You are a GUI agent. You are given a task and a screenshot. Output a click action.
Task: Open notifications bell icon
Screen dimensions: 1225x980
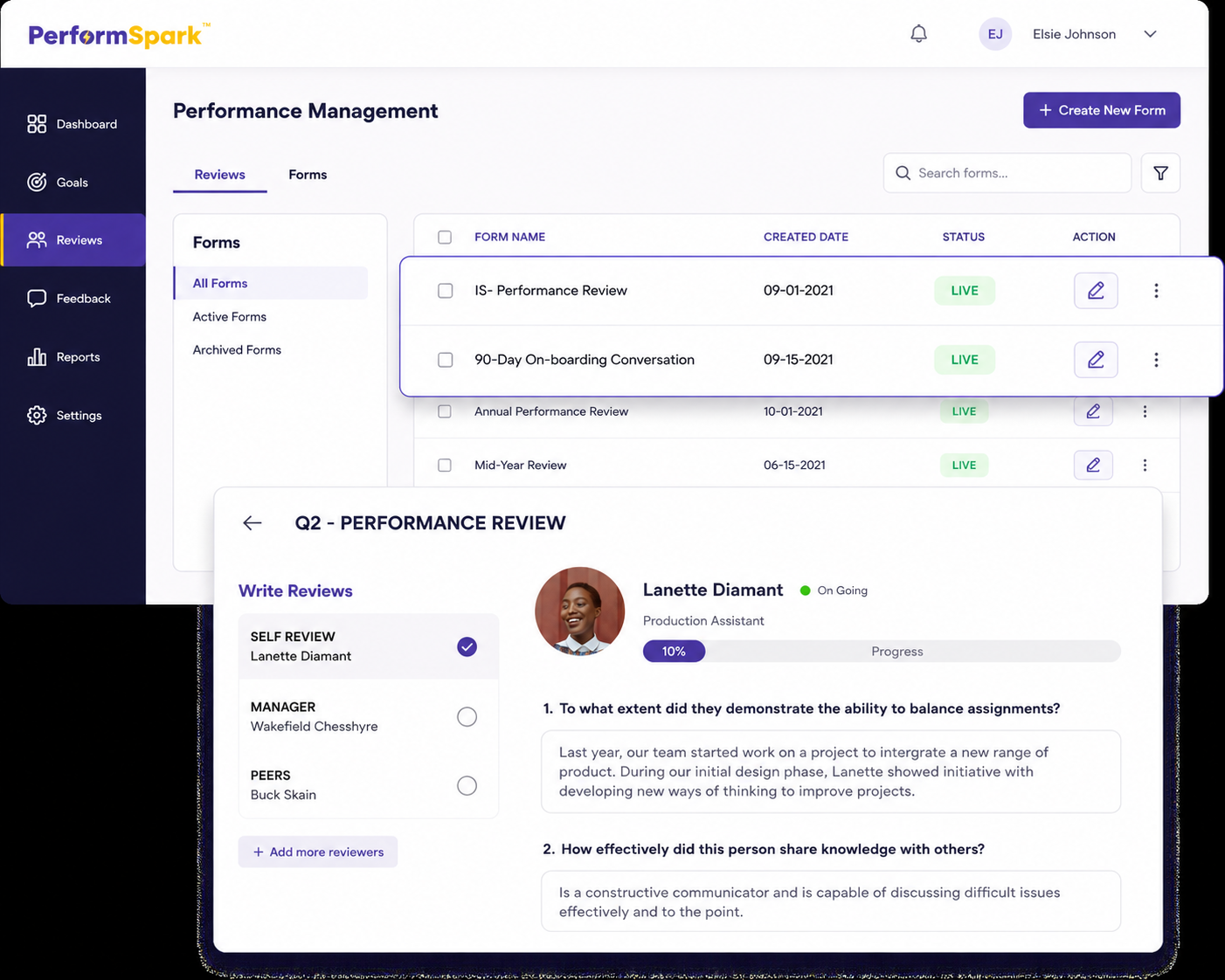[918, 34]
